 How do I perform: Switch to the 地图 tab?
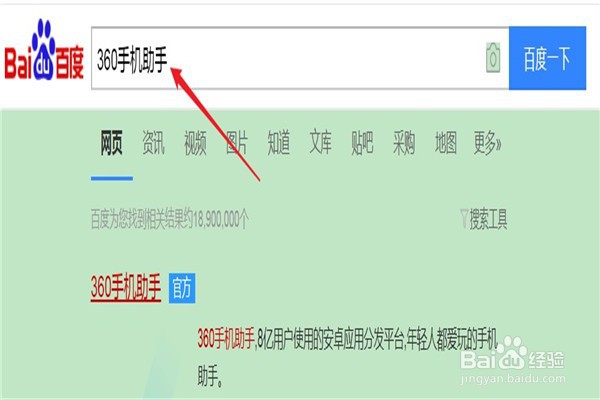[445, 142]
